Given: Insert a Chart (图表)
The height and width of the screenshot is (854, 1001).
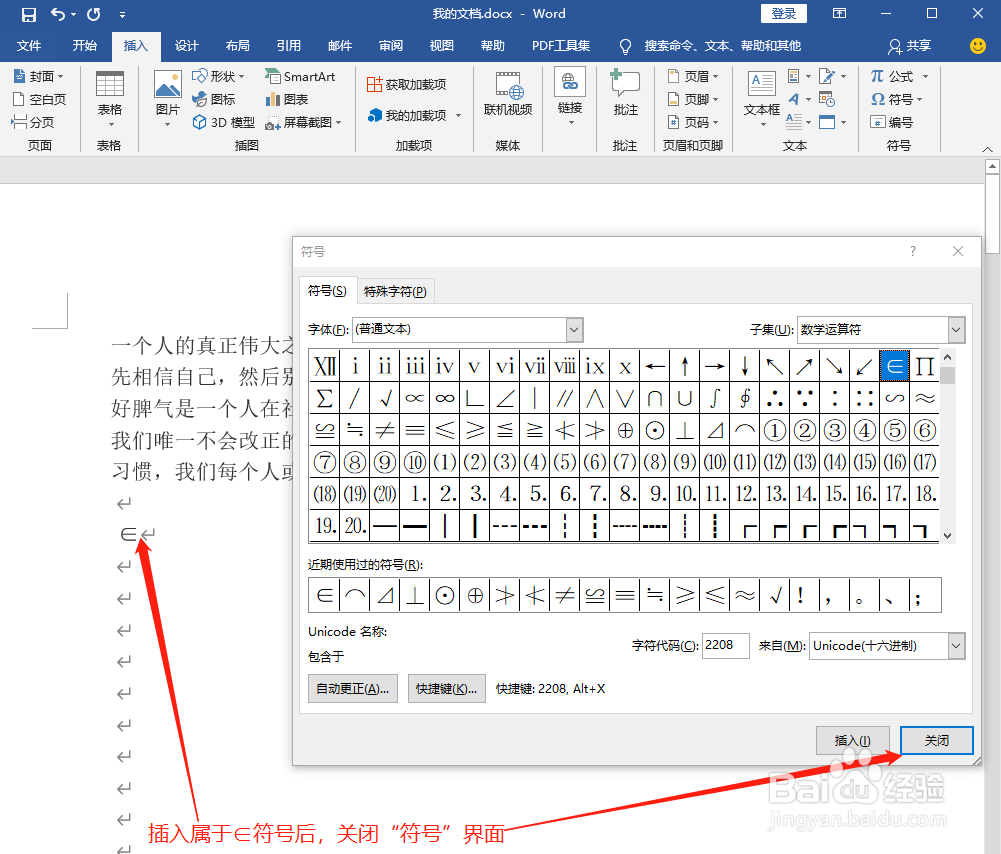Looking at the screenshot, I should [287, 100].
